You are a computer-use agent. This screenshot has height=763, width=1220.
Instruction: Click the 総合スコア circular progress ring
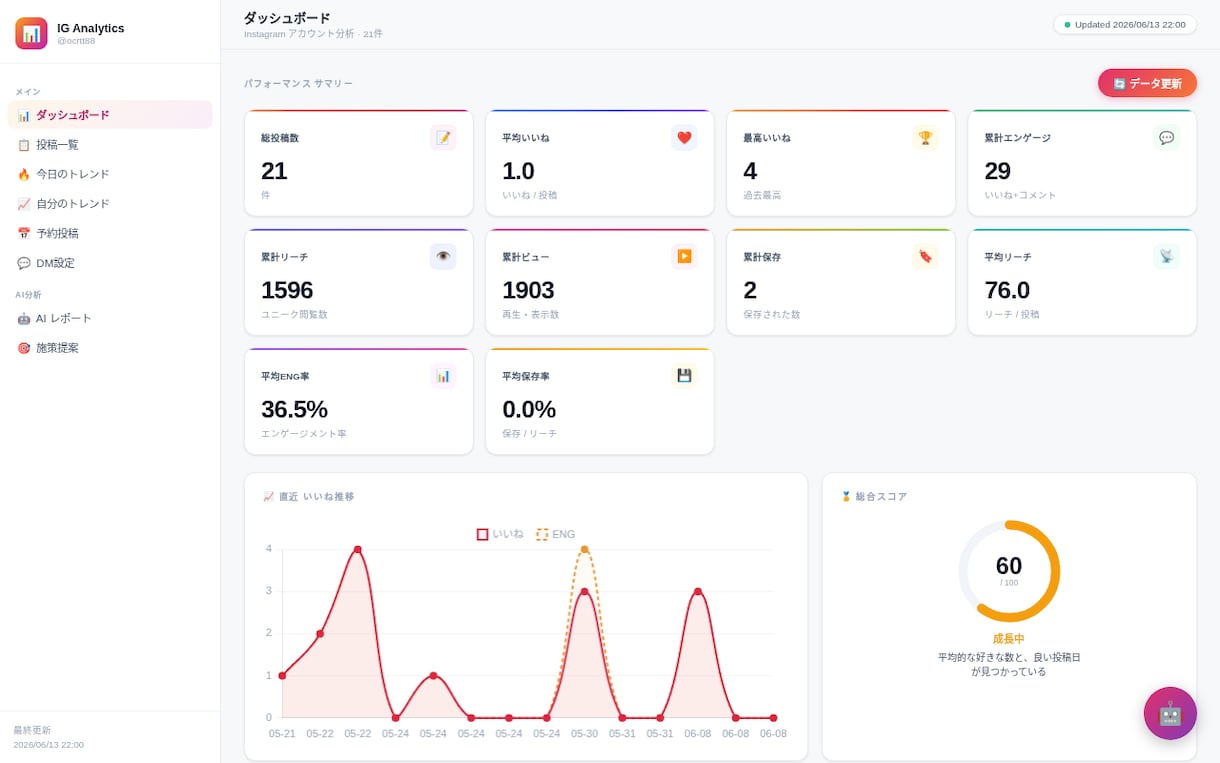click(1009, 571)
